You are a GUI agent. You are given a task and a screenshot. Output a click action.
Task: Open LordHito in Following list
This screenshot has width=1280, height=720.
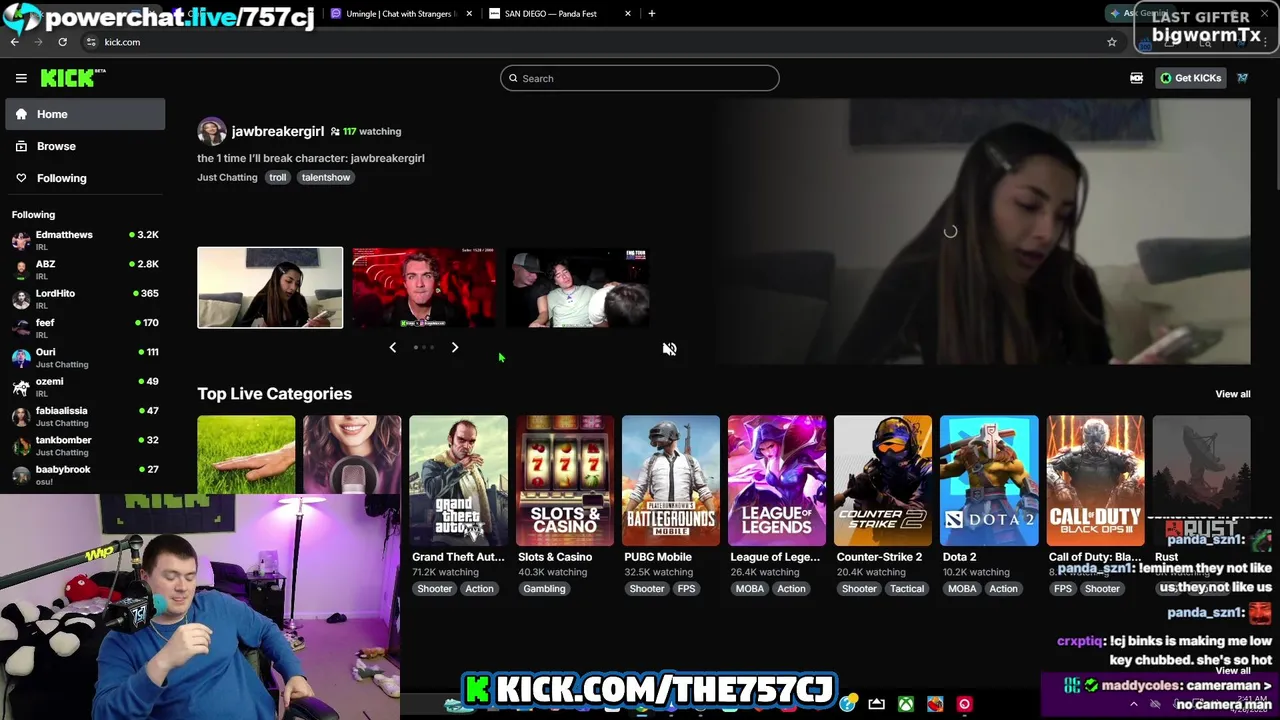pos(85,298)
